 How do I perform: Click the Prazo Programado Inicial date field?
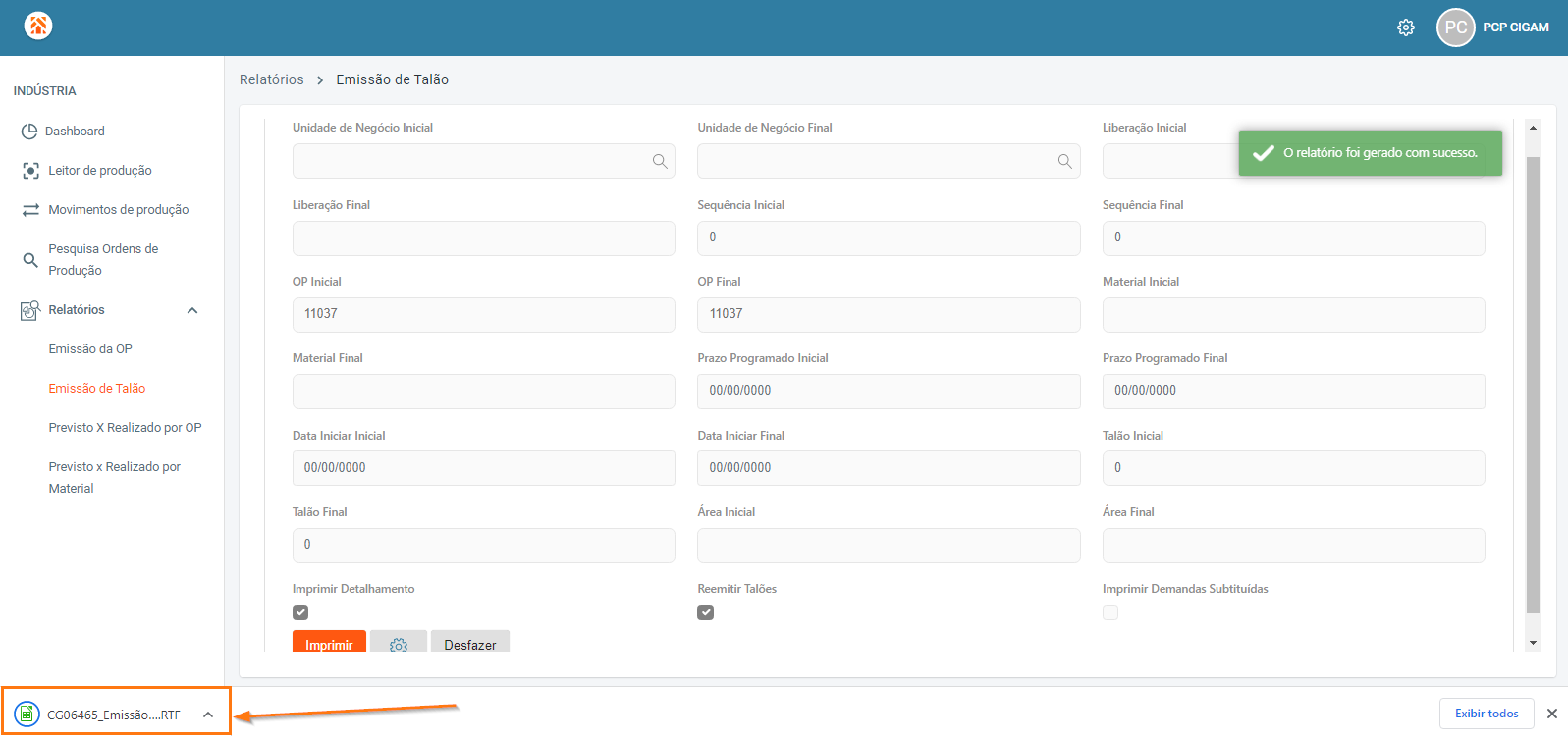pyautogui.click(x=889, y=392)
